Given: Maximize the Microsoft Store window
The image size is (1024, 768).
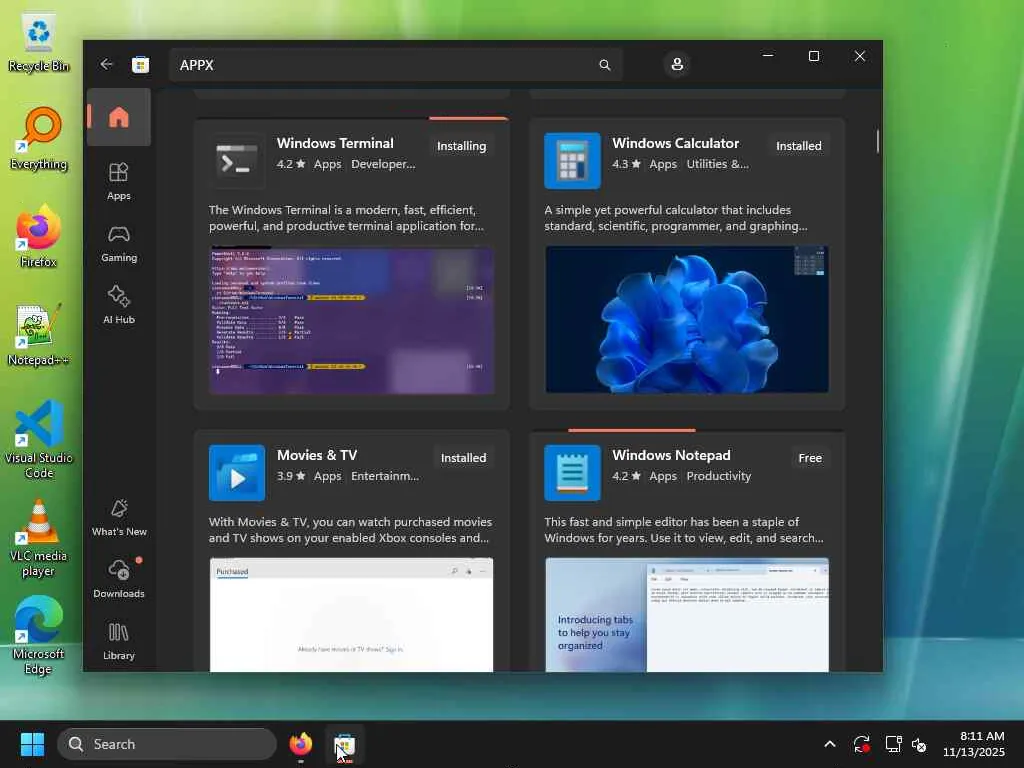Looking at the screenshot, I should coord(814,56).
